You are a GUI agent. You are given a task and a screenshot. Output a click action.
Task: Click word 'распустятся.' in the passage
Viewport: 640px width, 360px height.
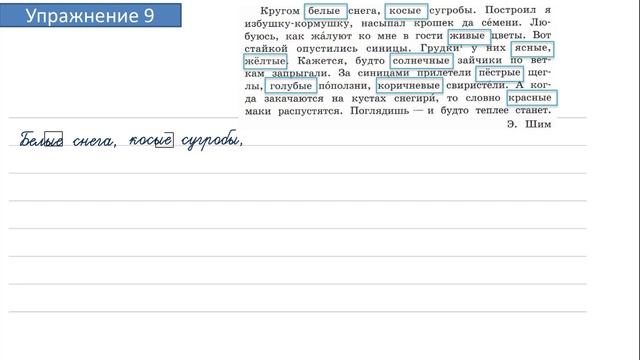tap(310, 111)
